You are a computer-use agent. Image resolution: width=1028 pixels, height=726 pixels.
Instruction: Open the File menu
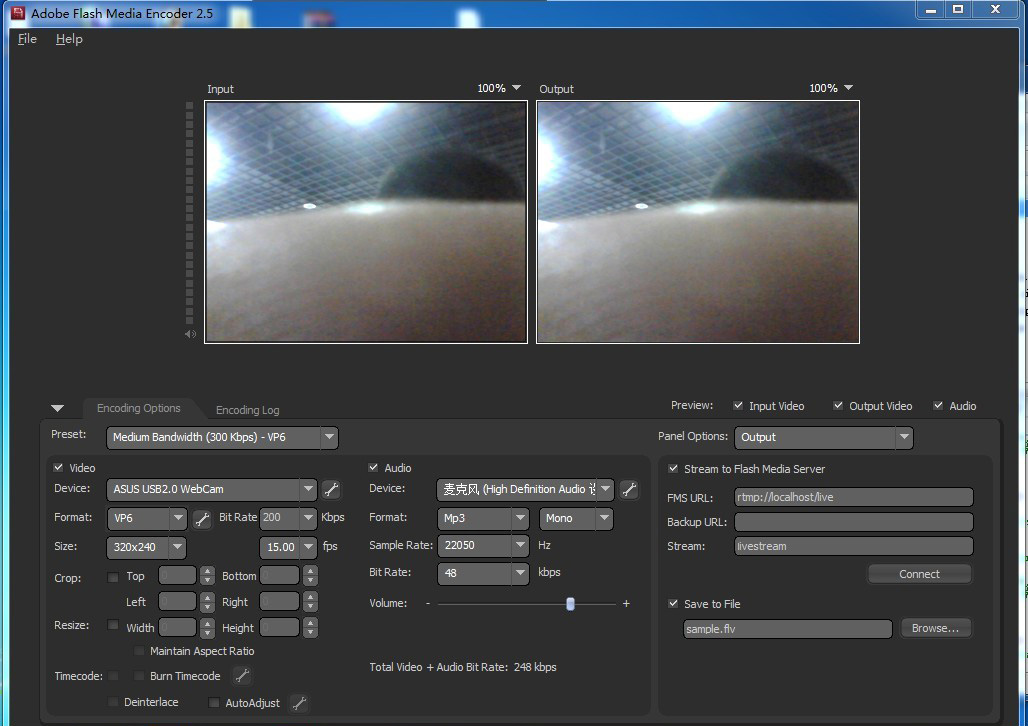click(x=27, y=39)
